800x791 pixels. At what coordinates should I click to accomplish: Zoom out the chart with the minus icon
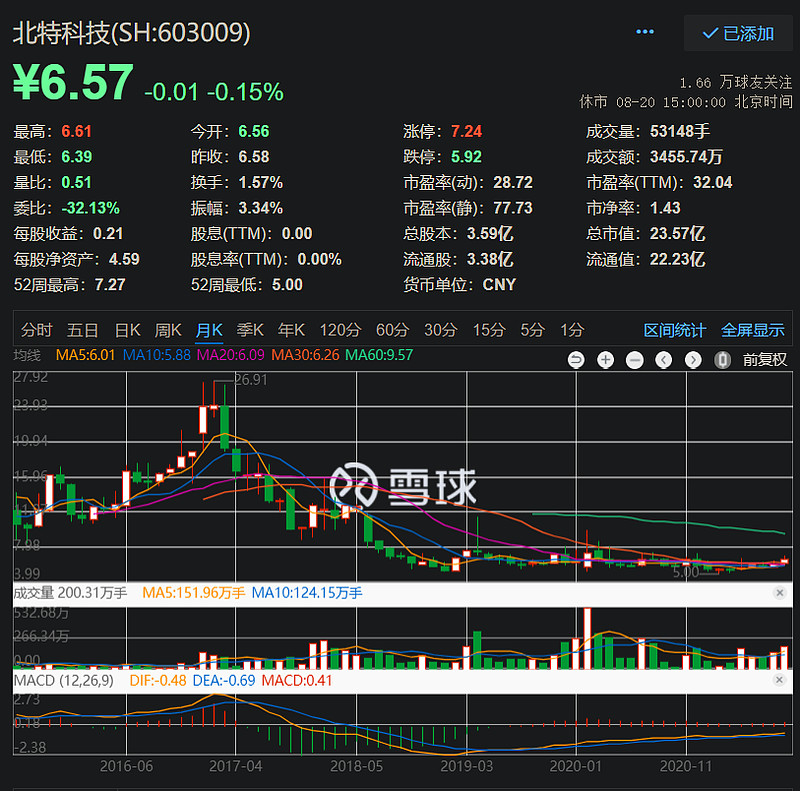tap(635, 360)
